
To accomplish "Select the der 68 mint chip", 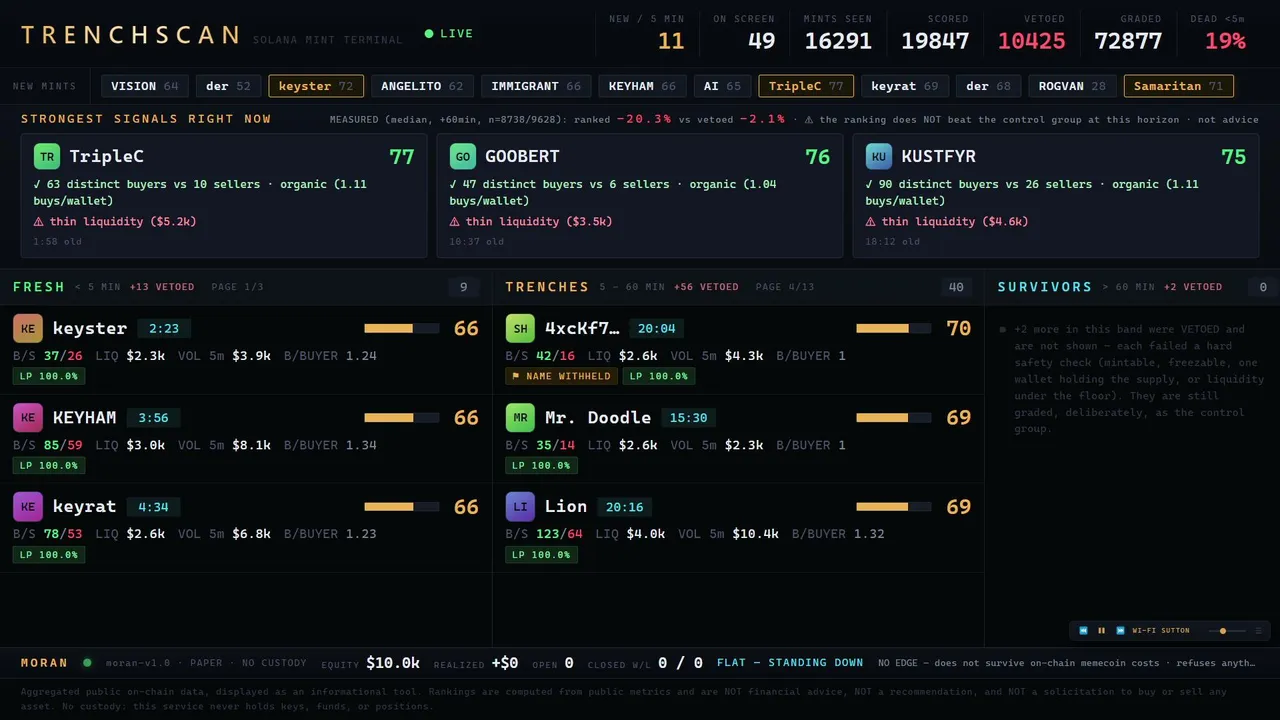I will tap(988, 86).
